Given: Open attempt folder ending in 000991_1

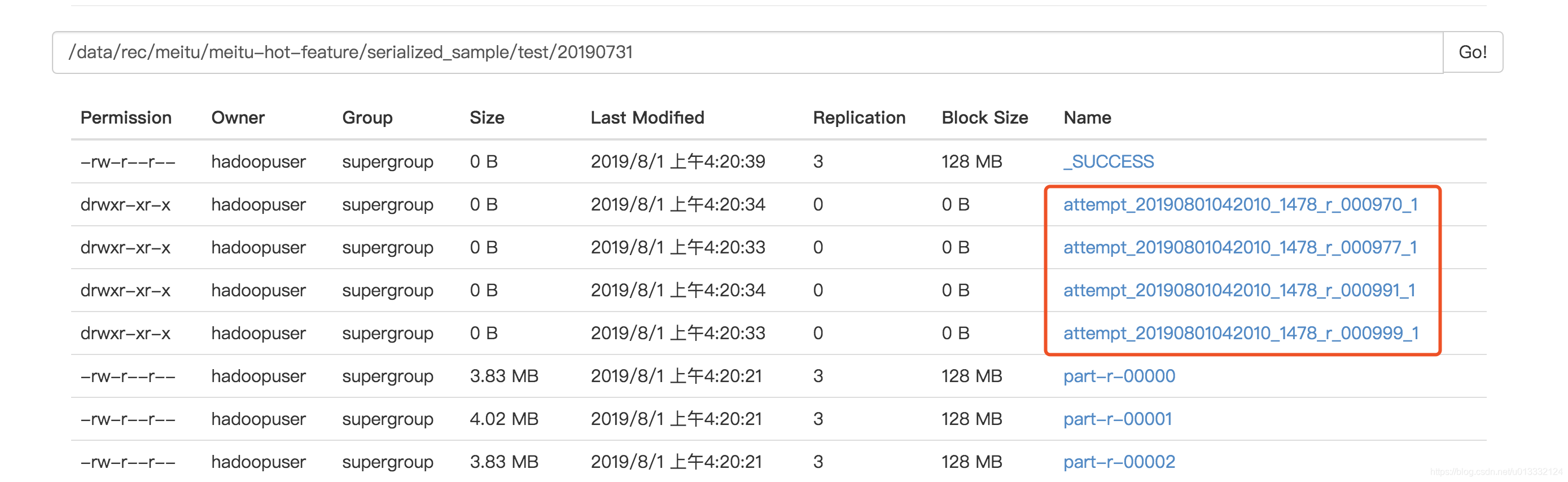Looking at the screenshot, I should tap(1239, 290).
